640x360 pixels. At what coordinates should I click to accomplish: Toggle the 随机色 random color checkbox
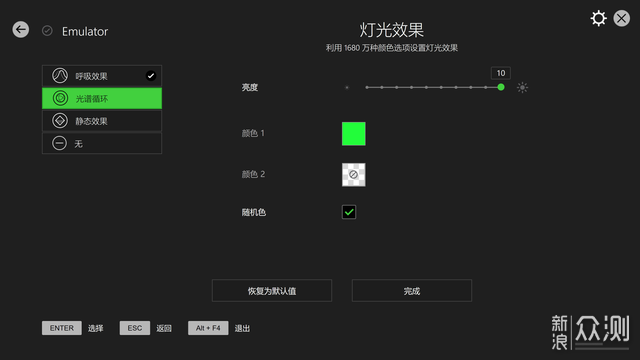pyautogui.click(x=349, y=212)
